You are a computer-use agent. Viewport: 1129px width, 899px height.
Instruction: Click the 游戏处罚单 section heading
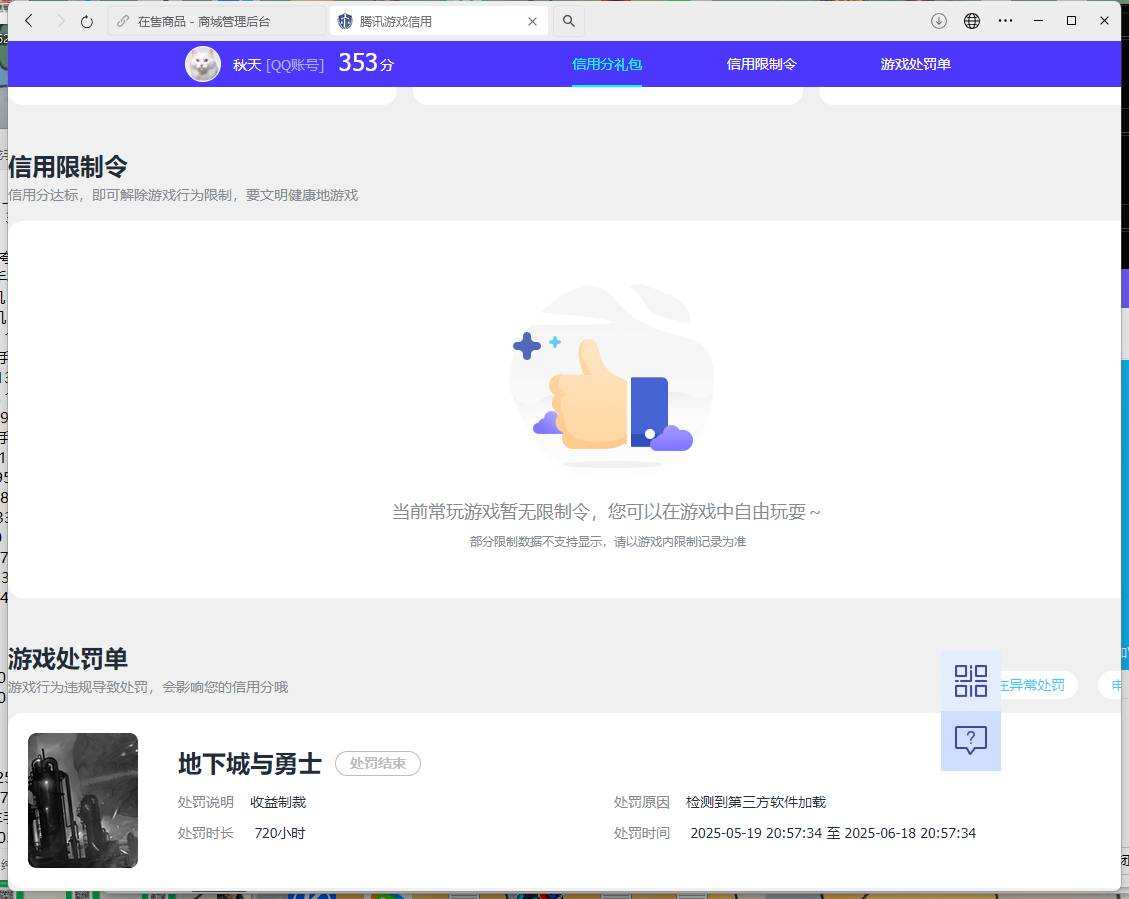[x=68, y=659]
